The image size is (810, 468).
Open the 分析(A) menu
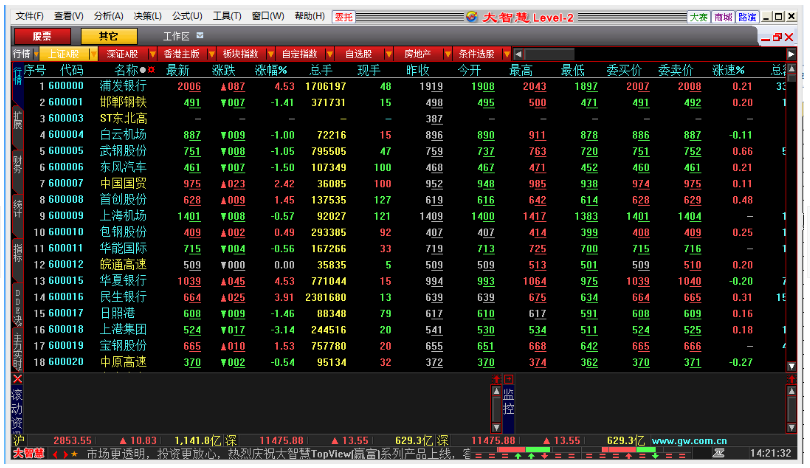coord(108,17)
